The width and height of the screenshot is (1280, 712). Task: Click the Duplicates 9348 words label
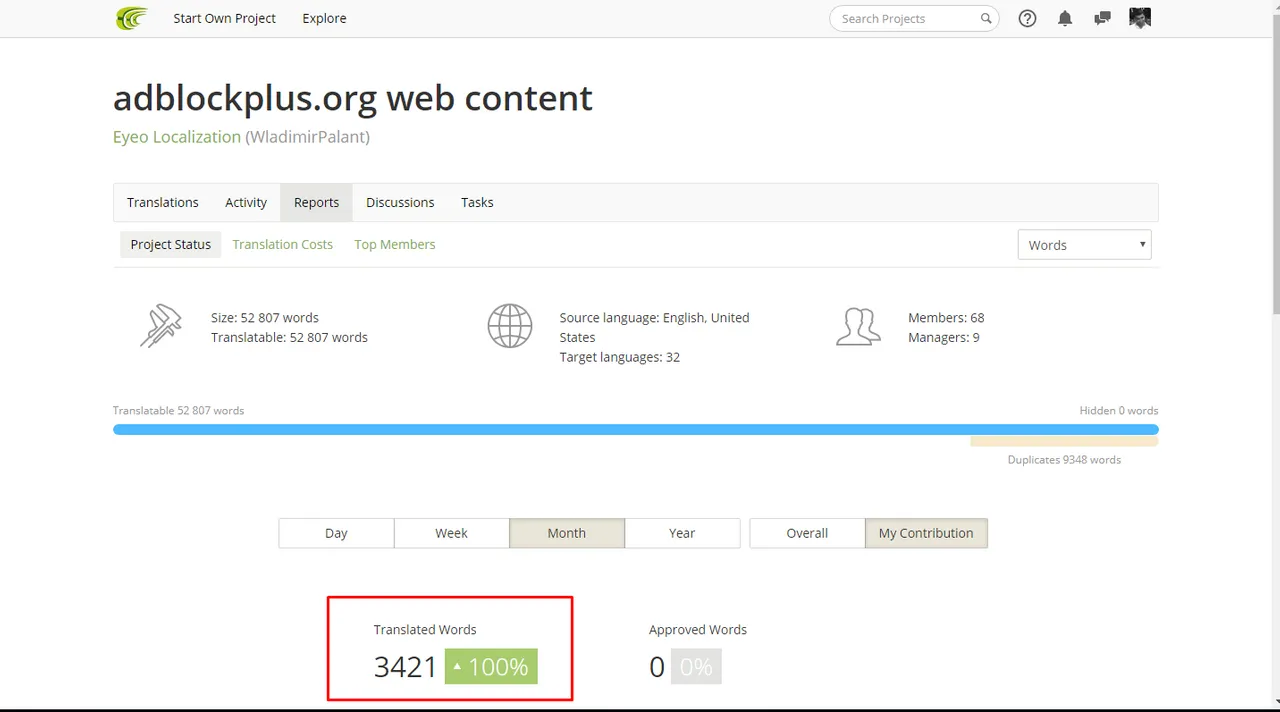click(1064, 460)
